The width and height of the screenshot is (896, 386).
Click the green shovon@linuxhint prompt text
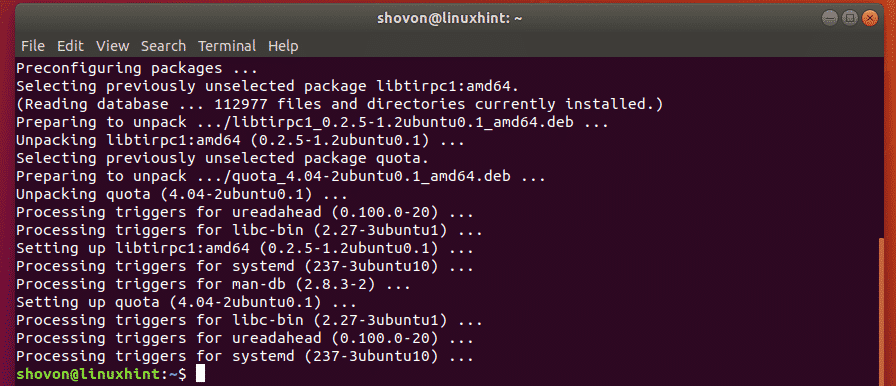[90, 375]
